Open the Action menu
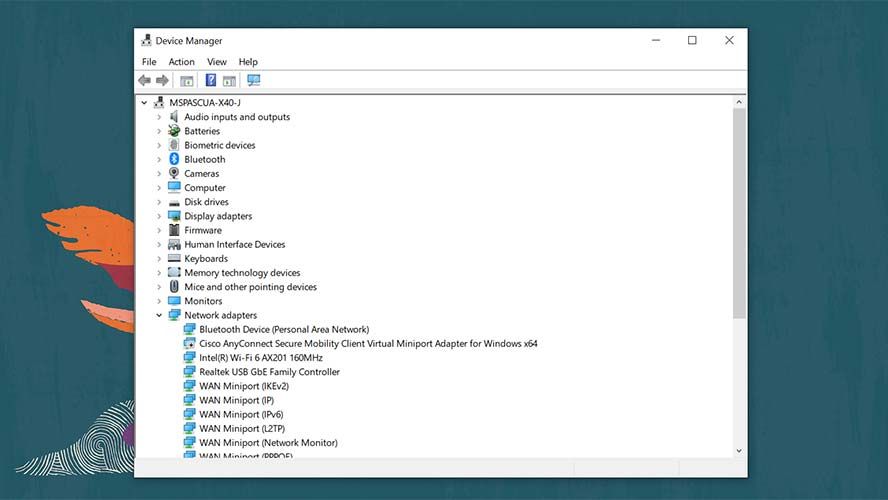The height and width of the screenshot is (500, 888). click(181, 62)
